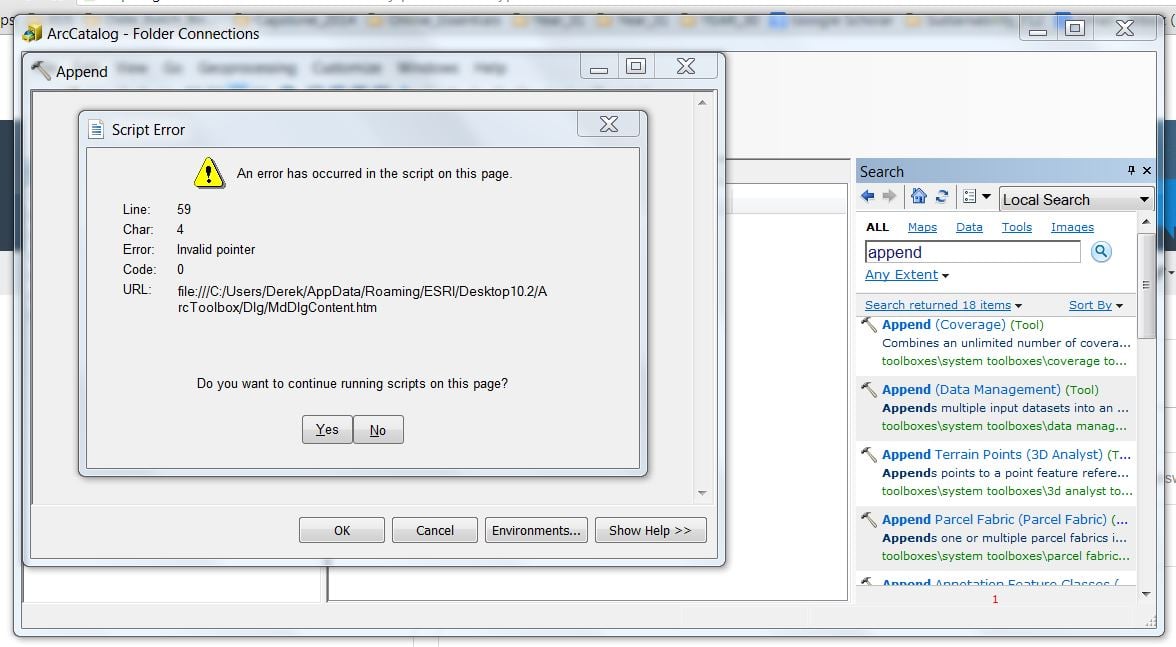This screenshot has width=1176, height=647.
Task: Expand Search returned 18 items menu
Action: point(943,305)
